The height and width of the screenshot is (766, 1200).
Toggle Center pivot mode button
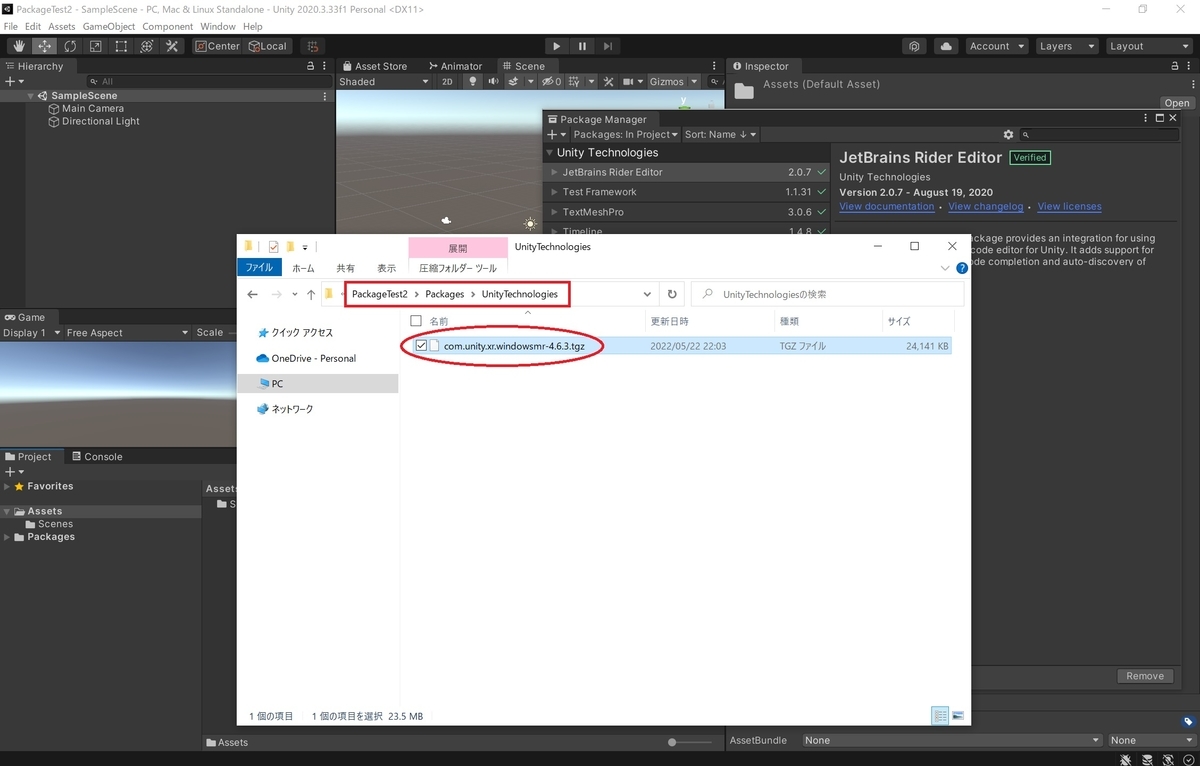point(217,46)
